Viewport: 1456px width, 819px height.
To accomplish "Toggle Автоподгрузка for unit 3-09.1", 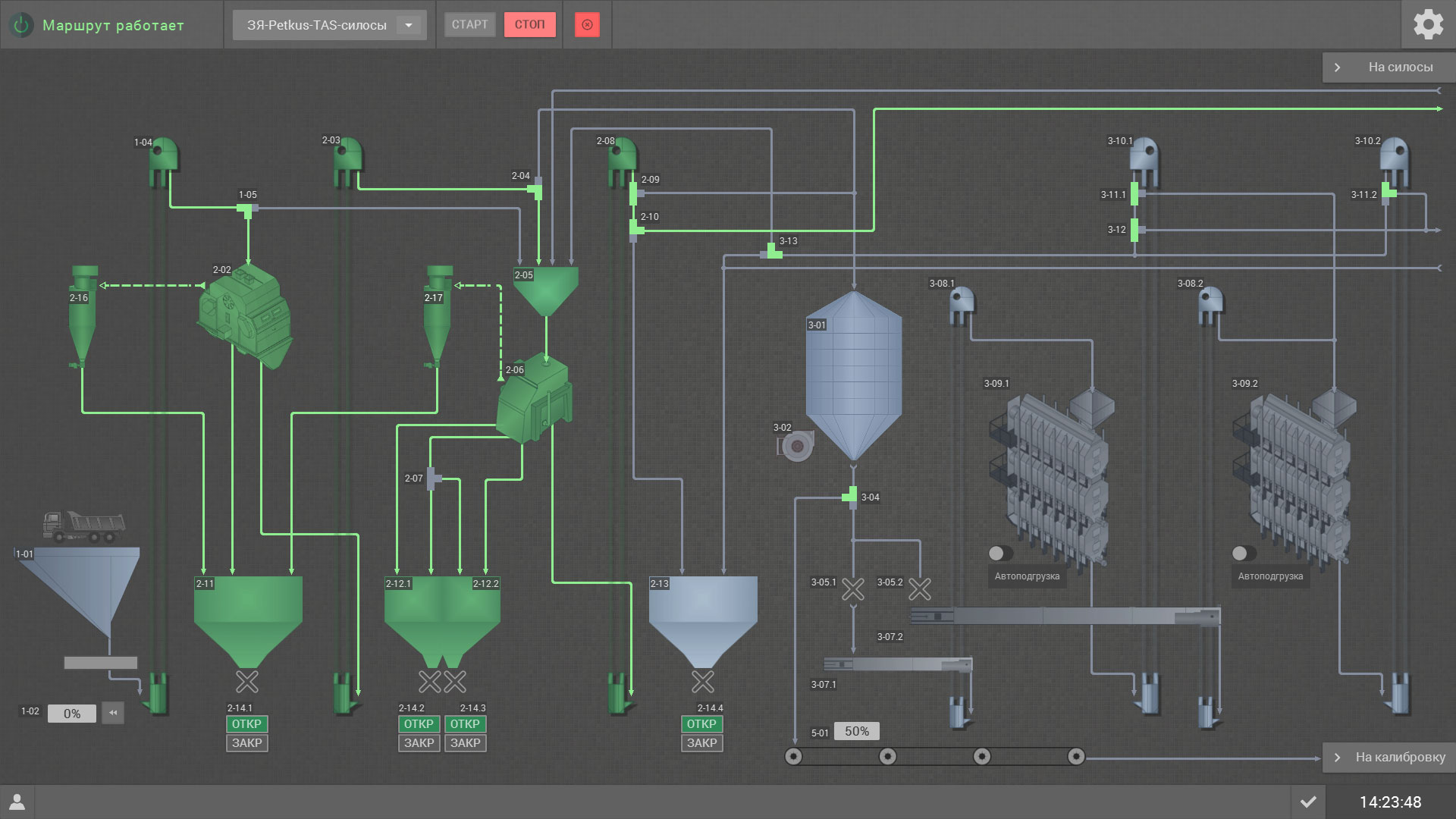I will (x=1000, y=553).
